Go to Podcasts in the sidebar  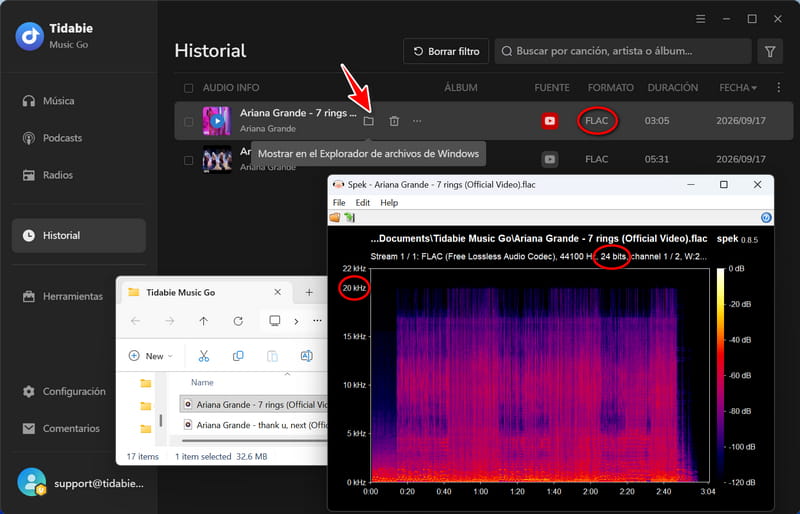click(x=52, y=138)
